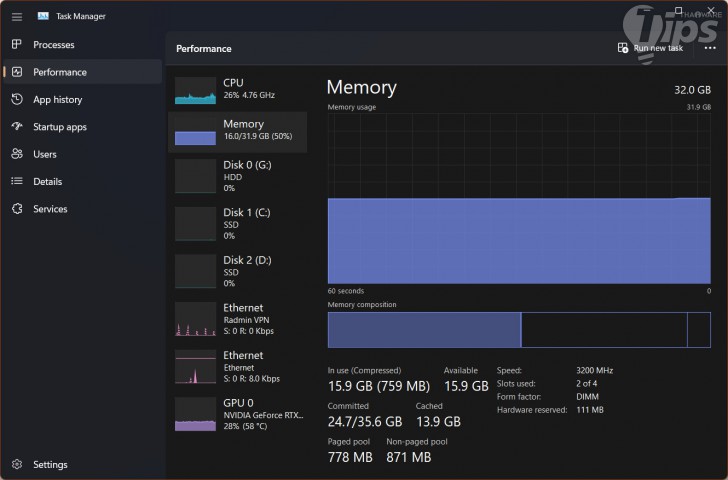The width and height of the screenshot is (728, 480).
Task: Click the Users people icon
Action: tap(17, 154)
